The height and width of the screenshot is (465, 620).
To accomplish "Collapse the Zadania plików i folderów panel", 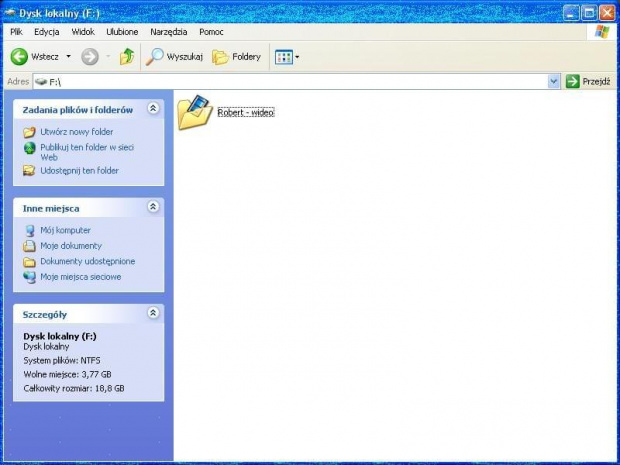I will pyautogui.click(x=153, y=108).
